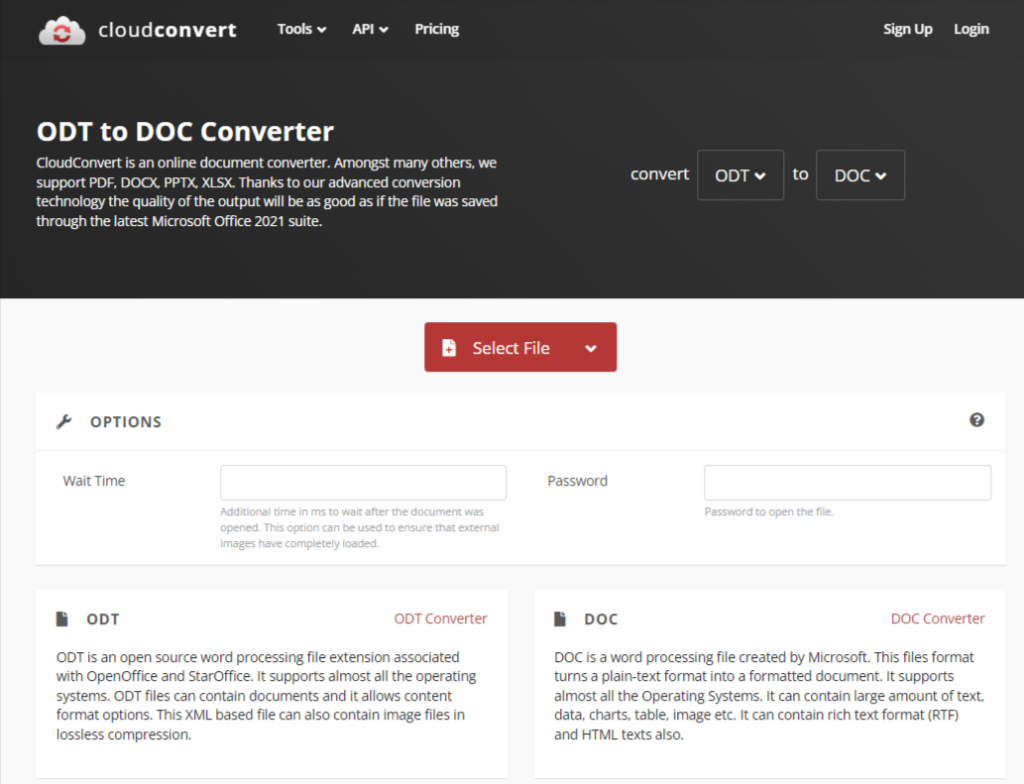Click the Sign Up link

[x=907, y=29]
